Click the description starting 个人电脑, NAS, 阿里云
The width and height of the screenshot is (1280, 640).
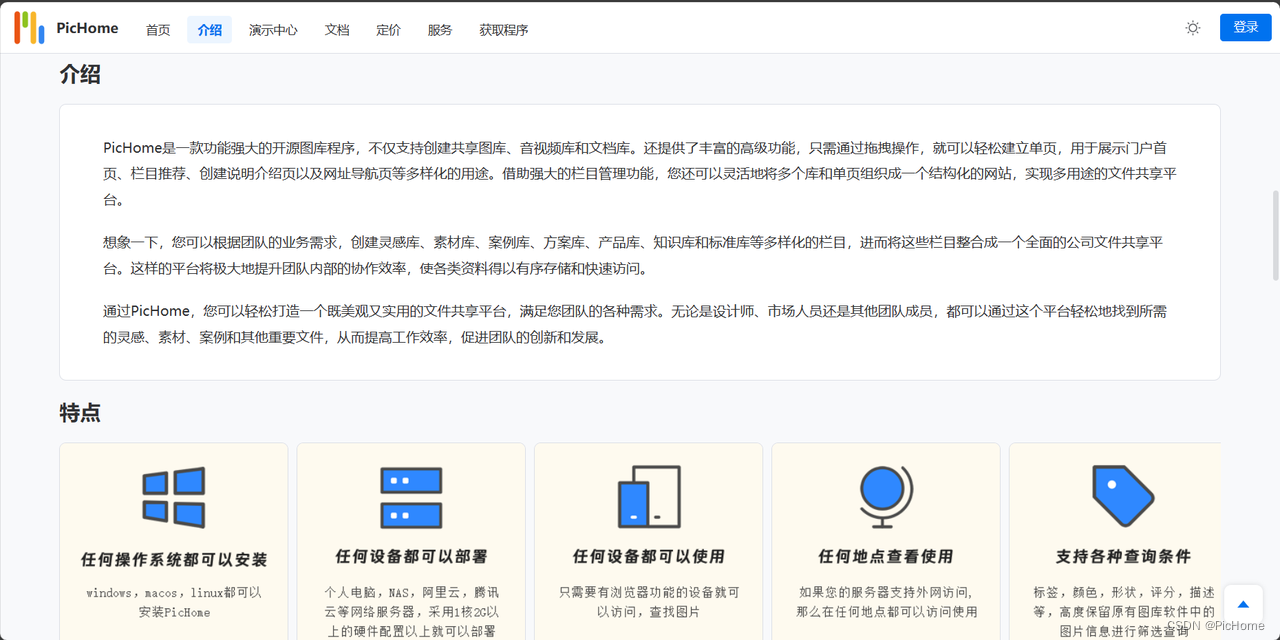coord(411,611)
